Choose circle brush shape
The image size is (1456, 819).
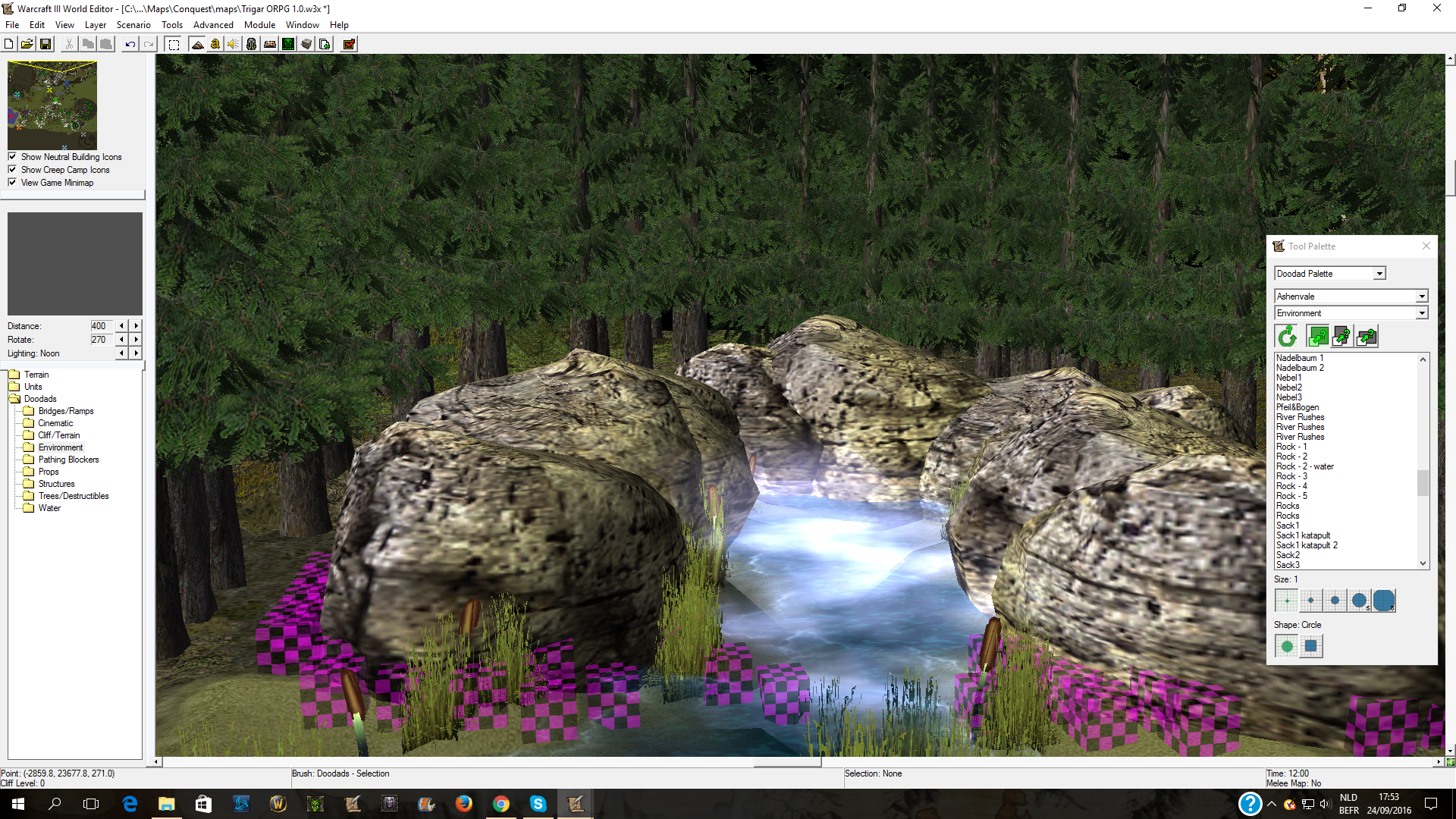[x=1287, y=647]
